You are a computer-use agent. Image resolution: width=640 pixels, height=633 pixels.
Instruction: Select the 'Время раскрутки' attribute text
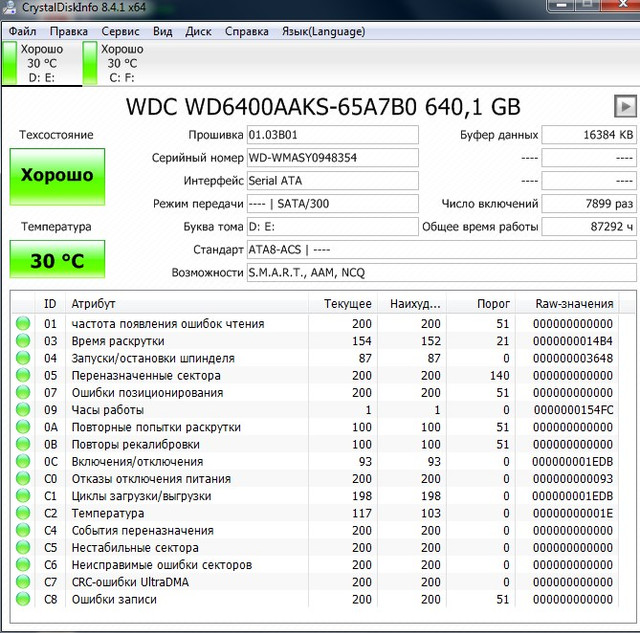(x=118, y=341)
